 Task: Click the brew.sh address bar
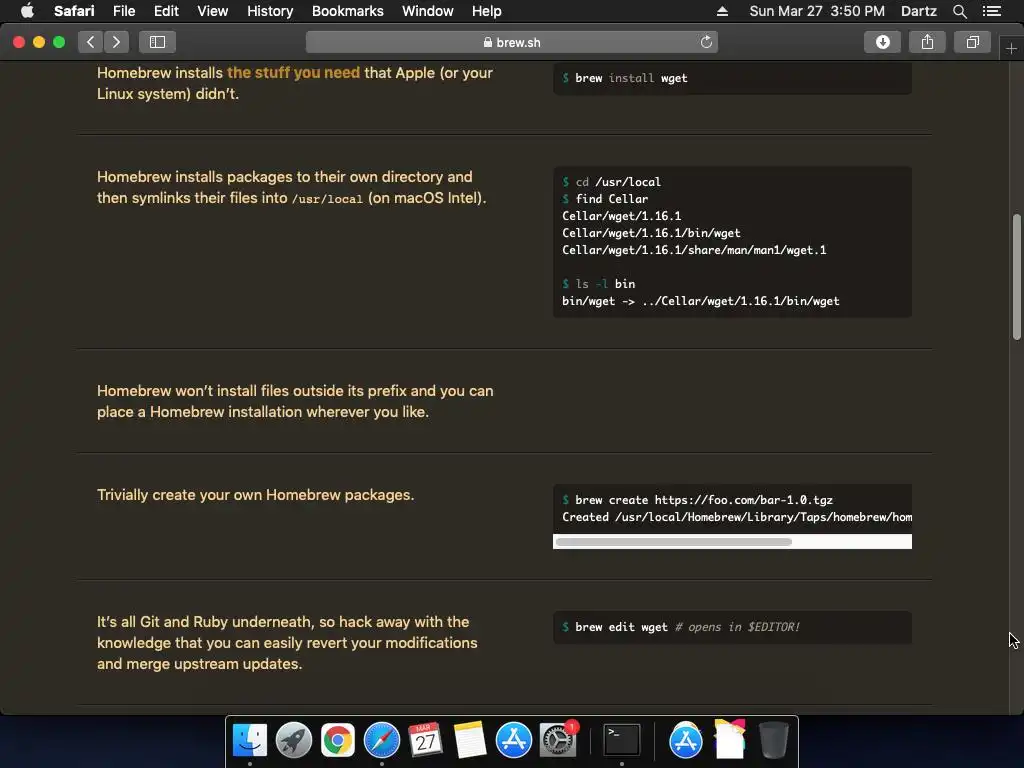[x=512, y=42]
